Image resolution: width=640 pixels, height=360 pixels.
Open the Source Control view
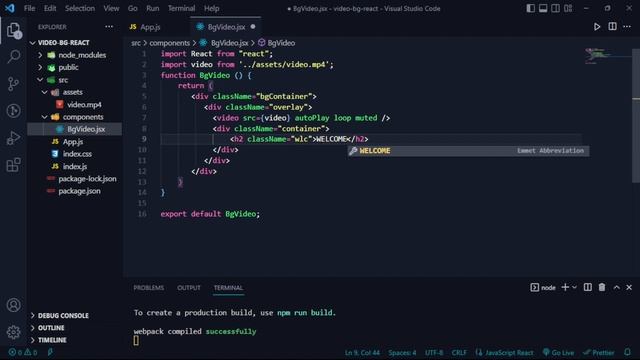pos(13,84)
